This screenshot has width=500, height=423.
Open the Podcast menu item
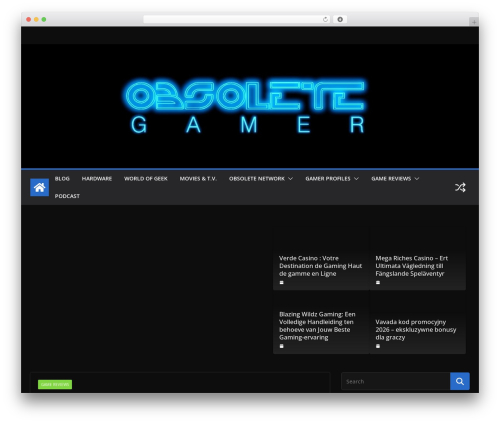(67, 196)
